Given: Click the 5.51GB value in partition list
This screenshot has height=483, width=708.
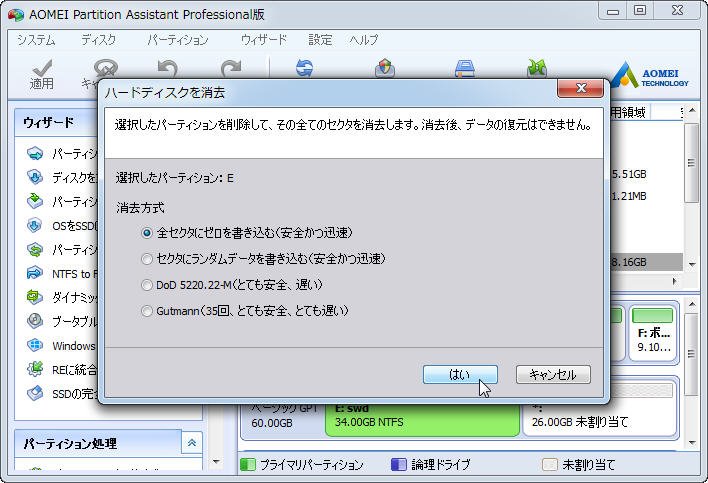Looking at the screenshot, I should pyautogui.click(x=629, y=174).
